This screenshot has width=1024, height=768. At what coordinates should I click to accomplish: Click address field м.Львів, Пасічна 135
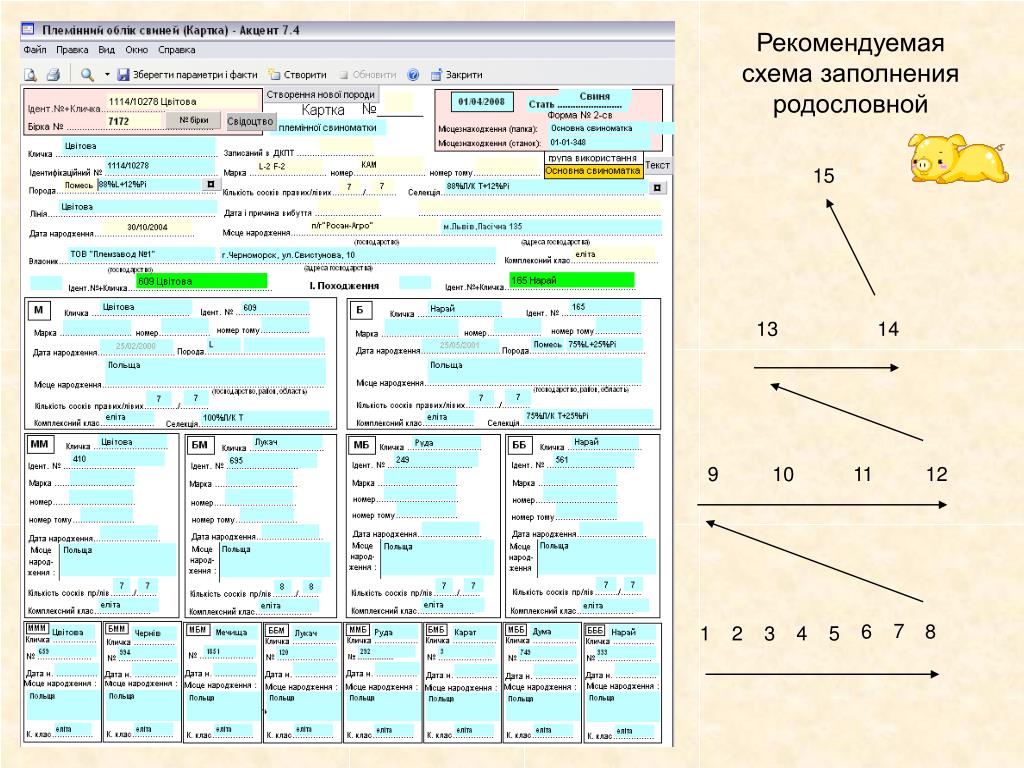[552, 227]
